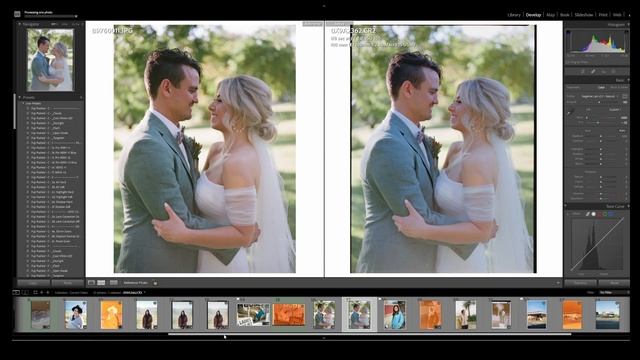The width and height of the screenshot is (640, 360).
Task: Collapse the Presets panel
Action: pos(19,98)
